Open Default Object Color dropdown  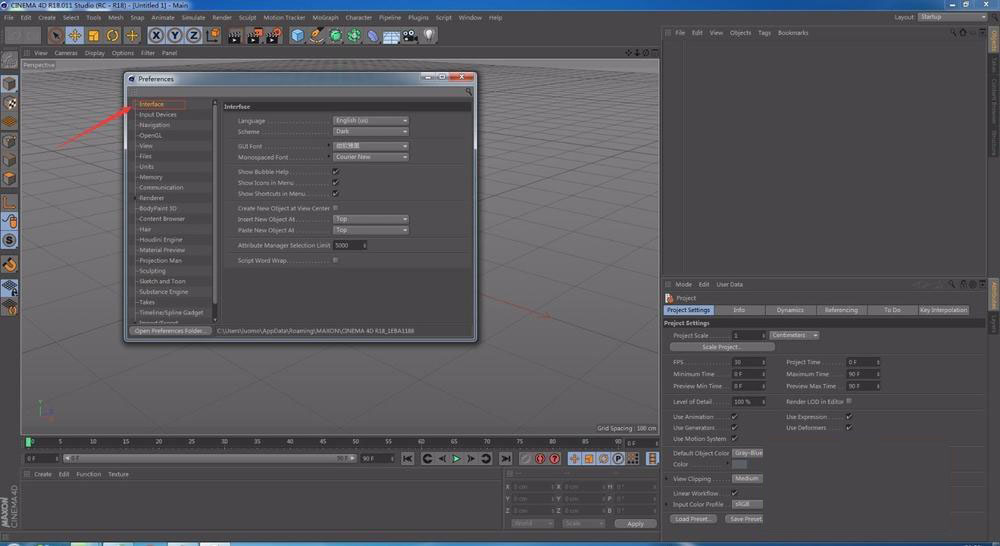(747, 453)
